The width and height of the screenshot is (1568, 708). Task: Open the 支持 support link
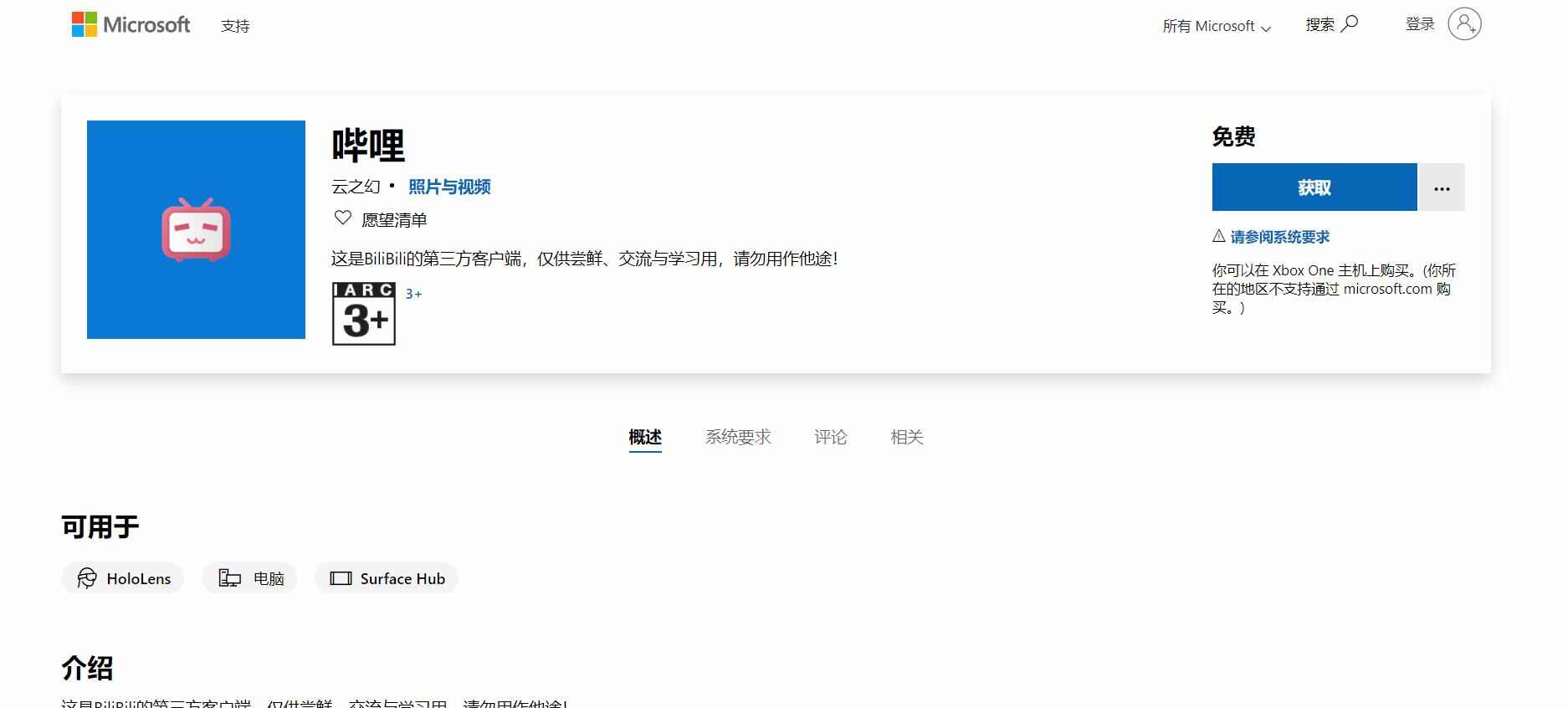pyautogui.click(x=235, y=26)
